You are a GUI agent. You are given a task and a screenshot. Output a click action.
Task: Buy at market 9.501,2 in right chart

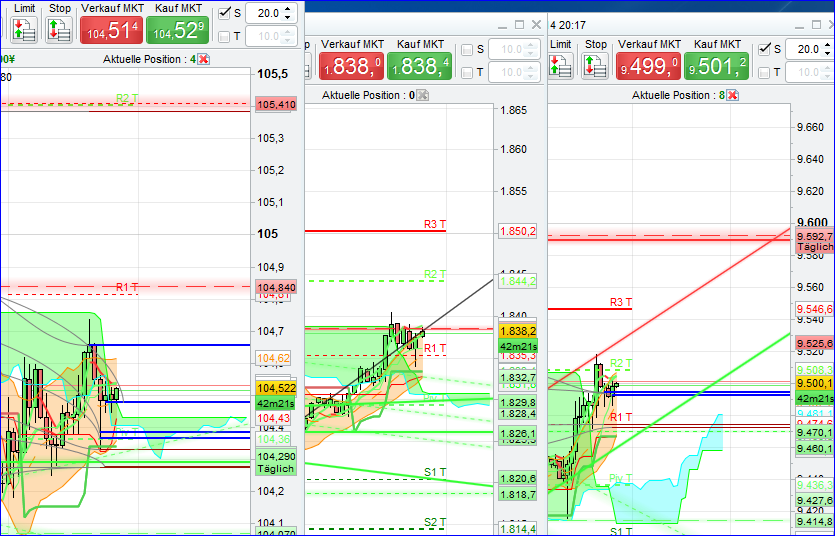[717, 67]
